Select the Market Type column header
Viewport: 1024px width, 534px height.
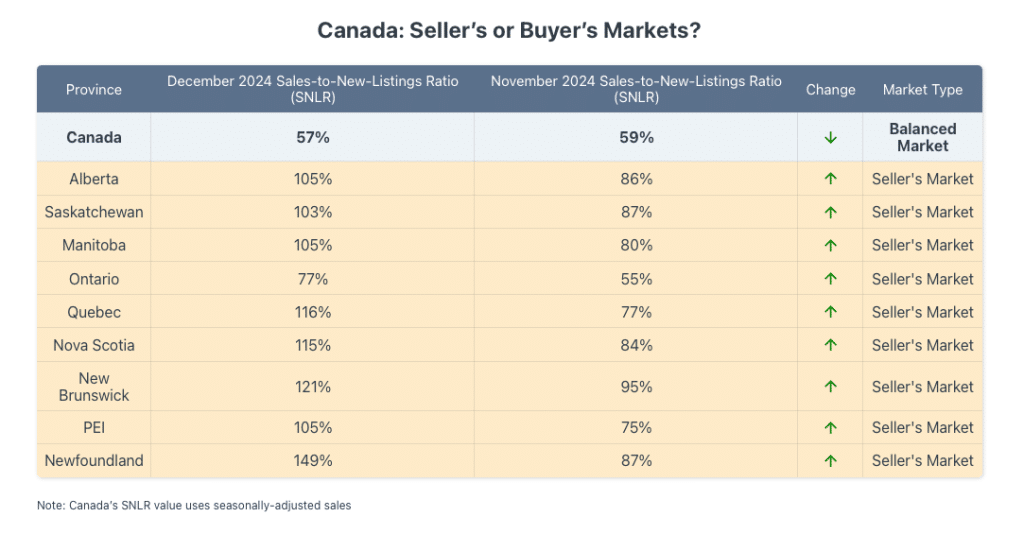[x=922, y=90]
